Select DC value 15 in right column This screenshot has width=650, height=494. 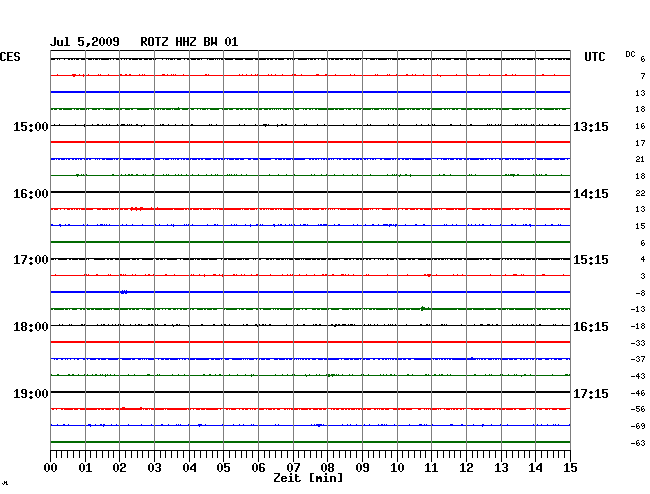pyautogui.click(x=640, y=226)
